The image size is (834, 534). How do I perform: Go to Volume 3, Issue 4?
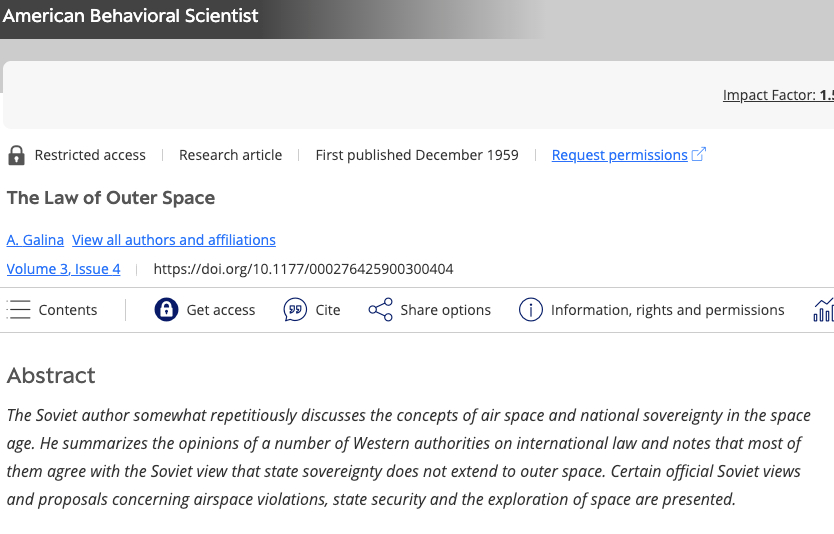[x=64, y=269]
